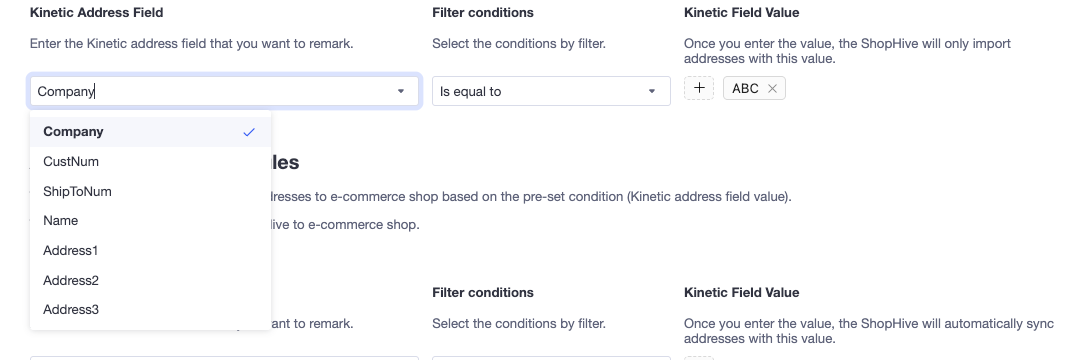Choose the highlighted Company option in list

(150, 132)
